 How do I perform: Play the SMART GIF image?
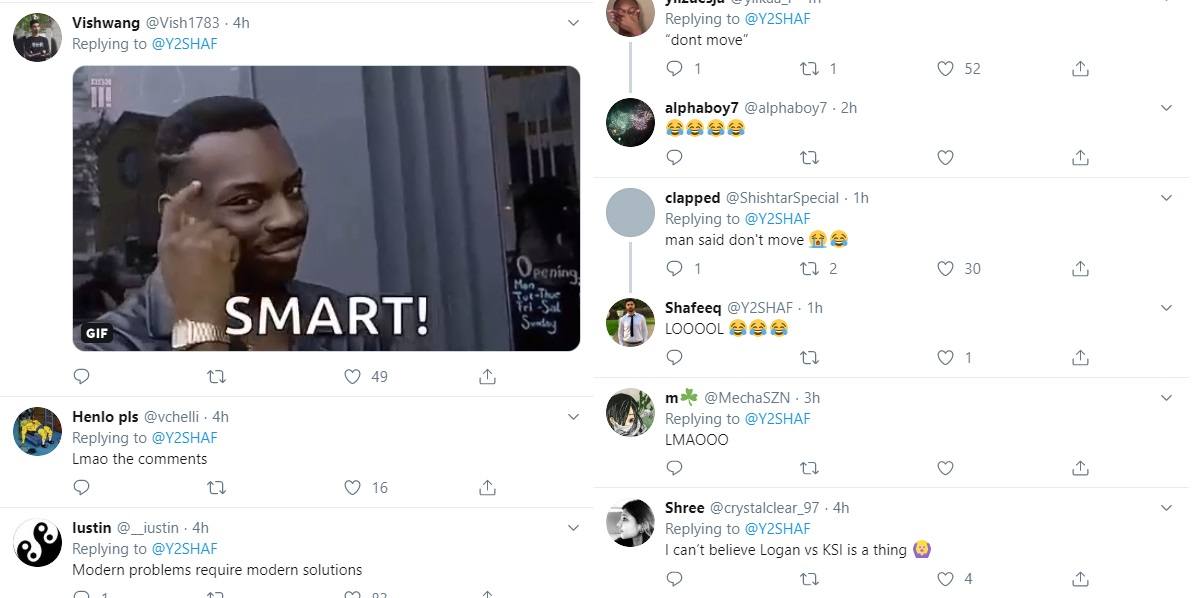pos(326,208)
